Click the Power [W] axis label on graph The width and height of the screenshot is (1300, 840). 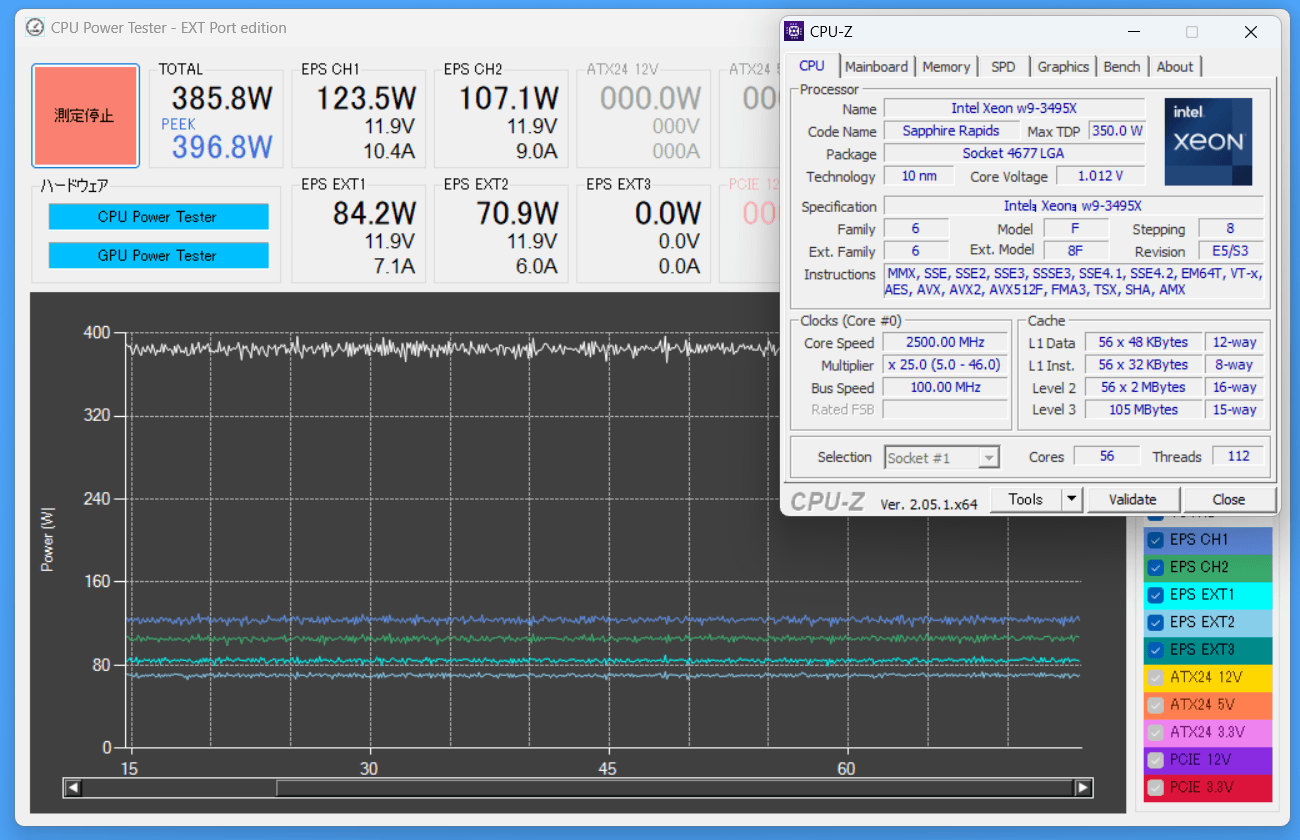[x=47, y=539]
